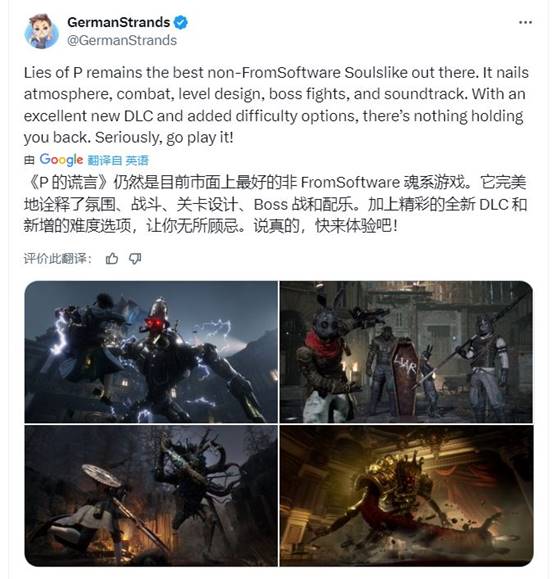Click "Seriously, go play it!" sentence
Viewport: 554px width, 579px height.
tap(164, 138)
